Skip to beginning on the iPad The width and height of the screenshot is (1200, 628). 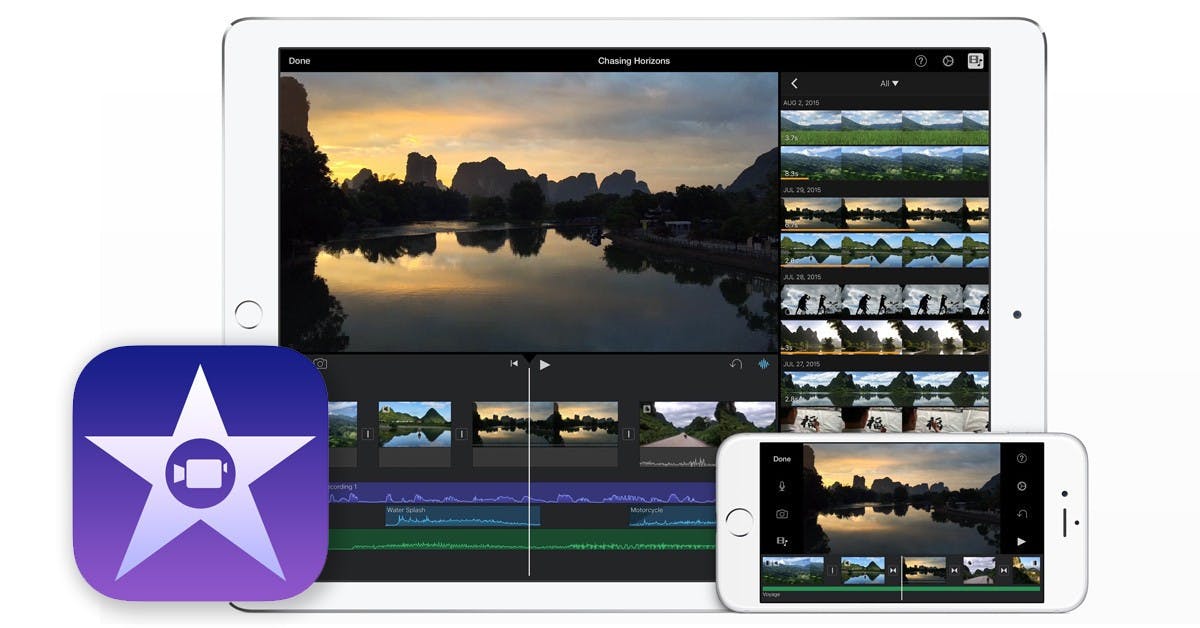pyautogui.click(x=514, y=364)
